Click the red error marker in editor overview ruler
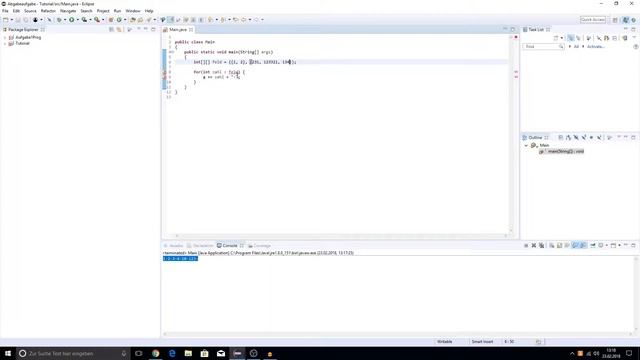Image resolution: width=640 pixels, height=360 pixels. click(516, 37)
